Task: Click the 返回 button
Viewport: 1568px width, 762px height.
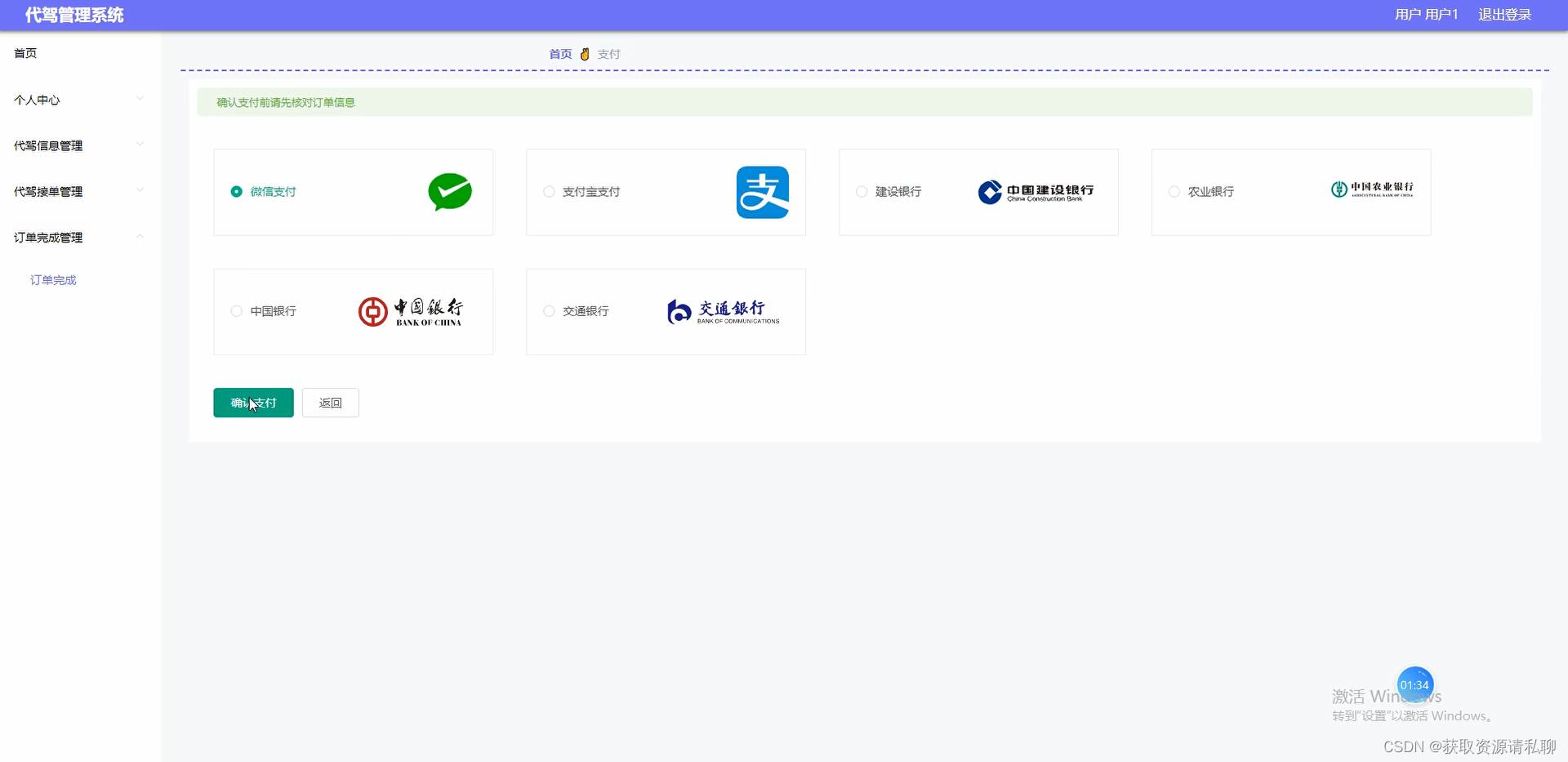Action: (330, 403)
